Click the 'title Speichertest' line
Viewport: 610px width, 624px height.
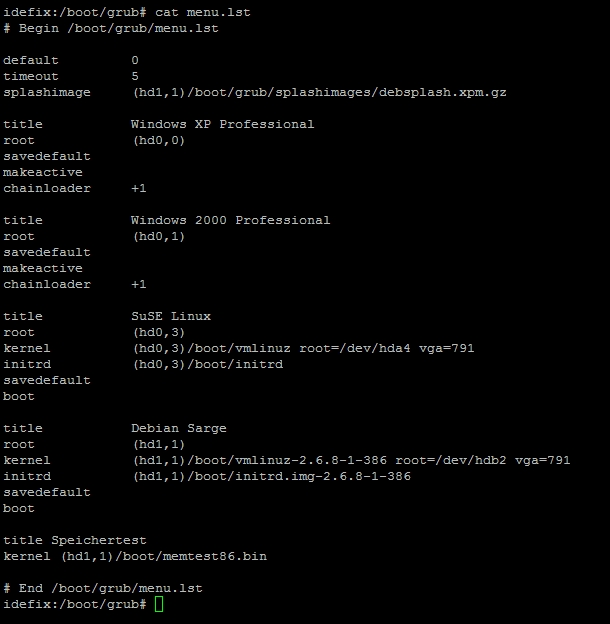[x=75, y=540]
